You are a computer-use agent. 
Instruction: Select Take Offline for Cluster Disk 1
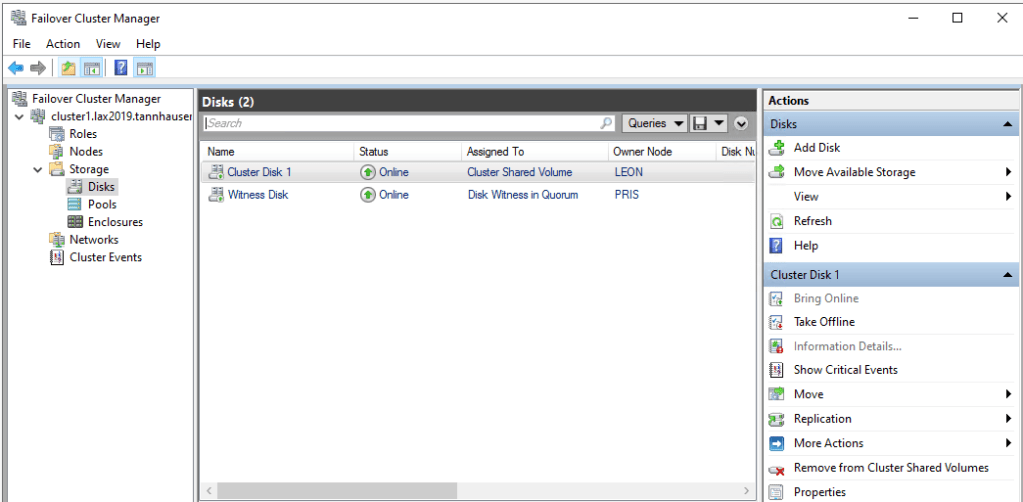click(823, 322)
